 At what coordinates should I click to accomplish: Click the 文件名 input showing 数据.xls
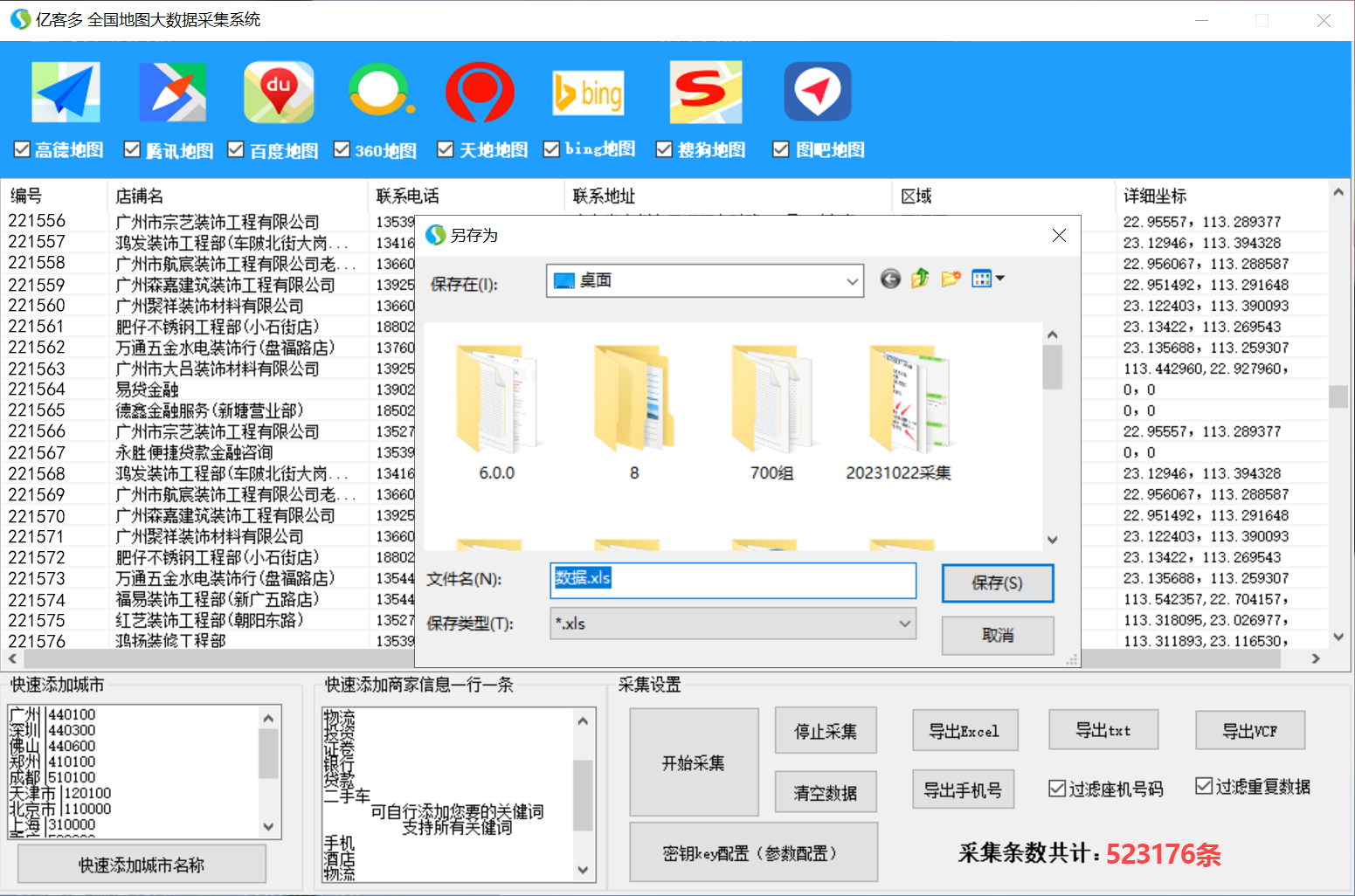pos(733,580)
